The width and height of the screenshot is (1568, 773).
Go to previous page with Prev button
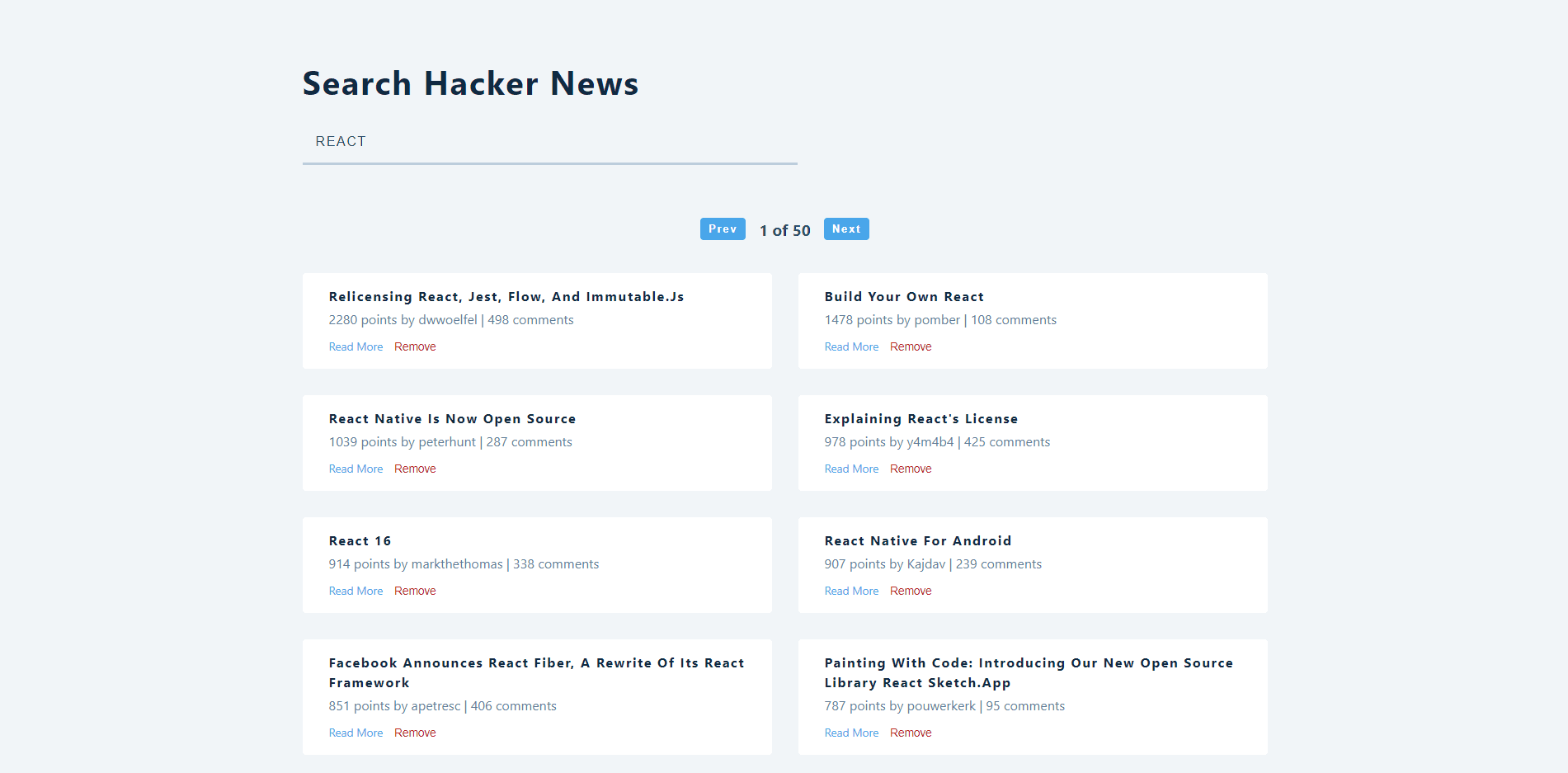(723, 229)
